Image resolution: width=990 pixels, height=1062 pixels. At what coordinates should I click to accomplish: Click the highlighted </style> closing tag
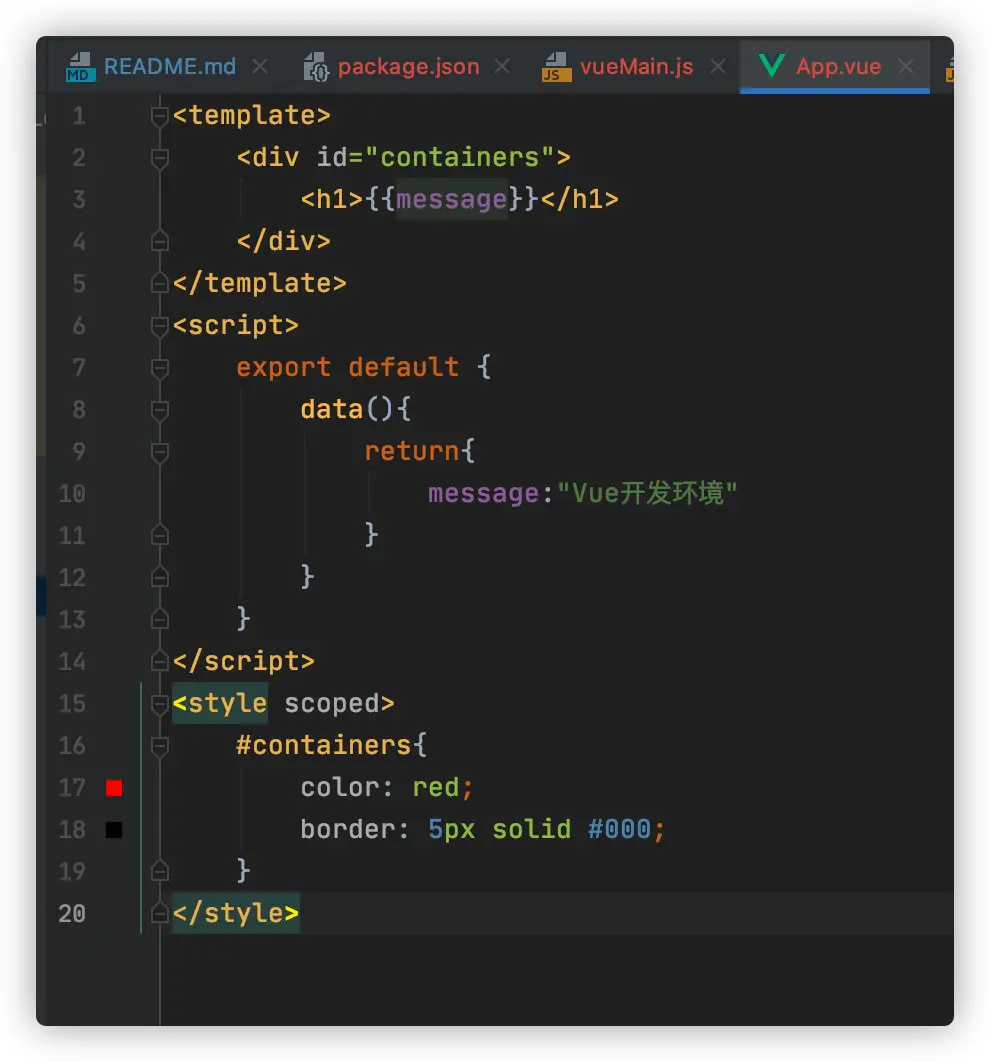click(236, 914)
